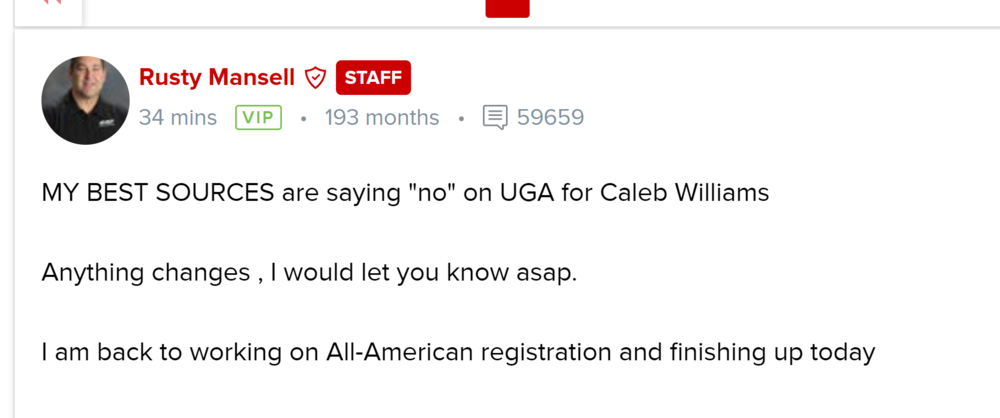The width and height of the screenshot is (1000, 418).
Task: Click the "MY BEST SOURCES" text
Action: (158, 193)
